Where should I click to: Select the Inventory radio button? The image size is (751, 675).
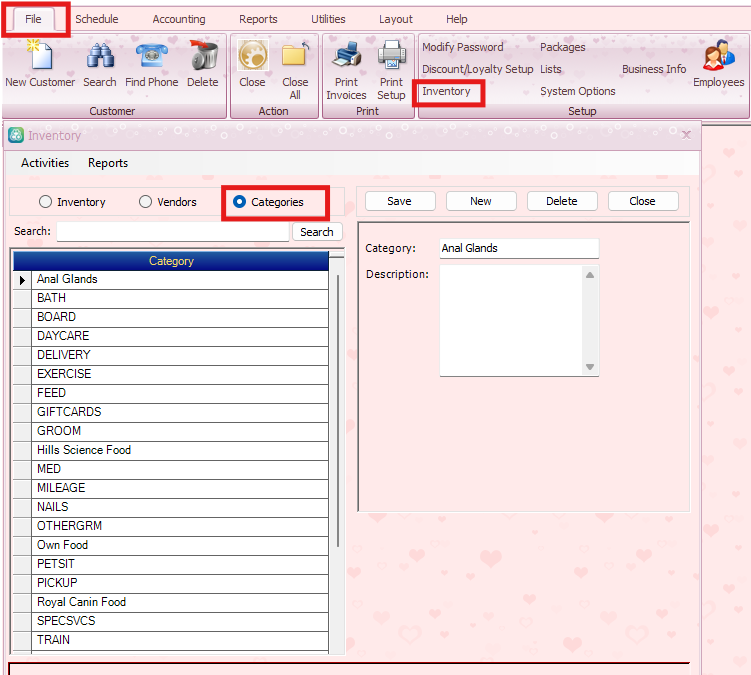[x=46, y=202]
